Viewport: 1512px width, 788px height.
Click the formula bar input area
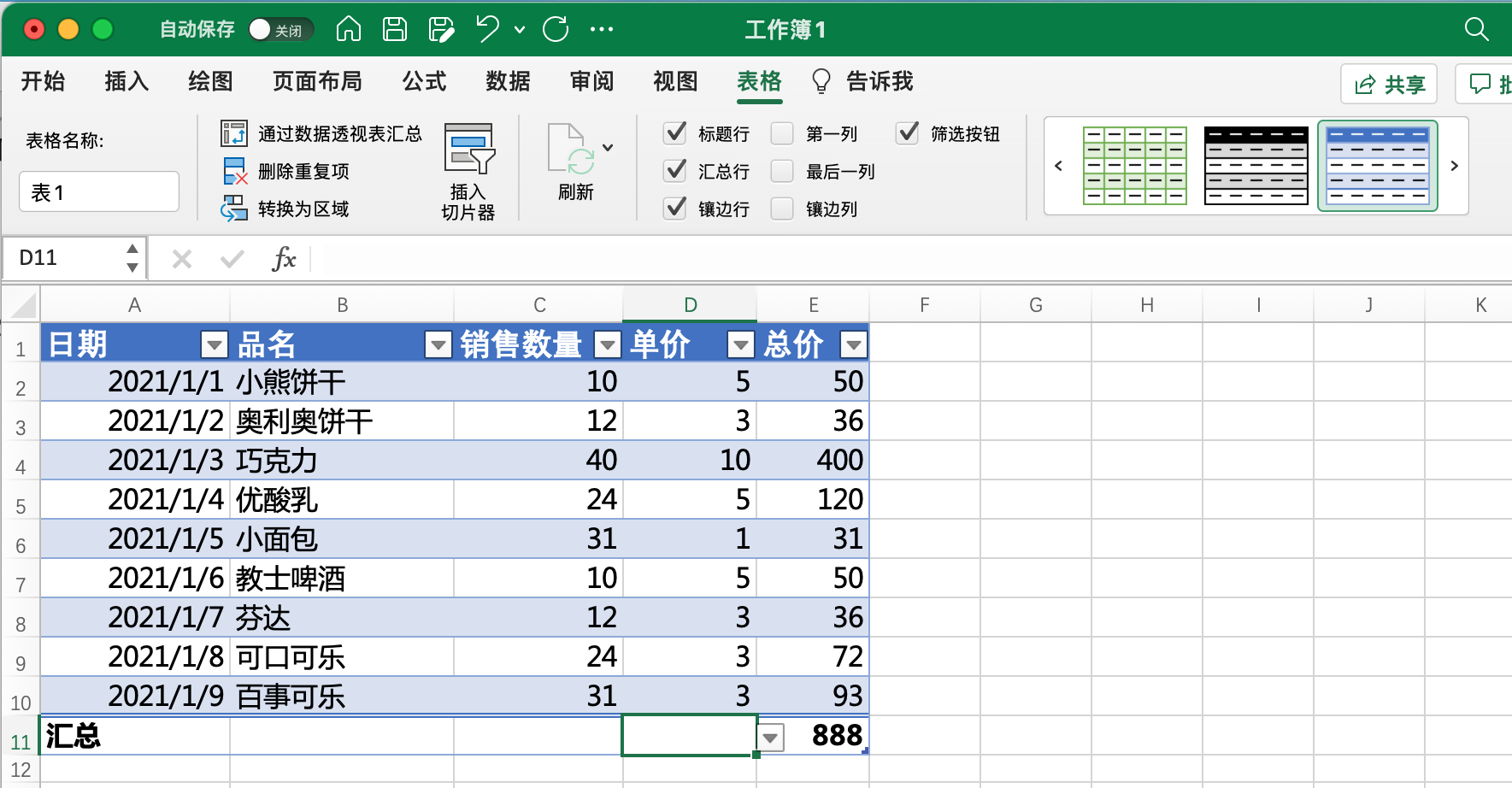click(910, 258)
